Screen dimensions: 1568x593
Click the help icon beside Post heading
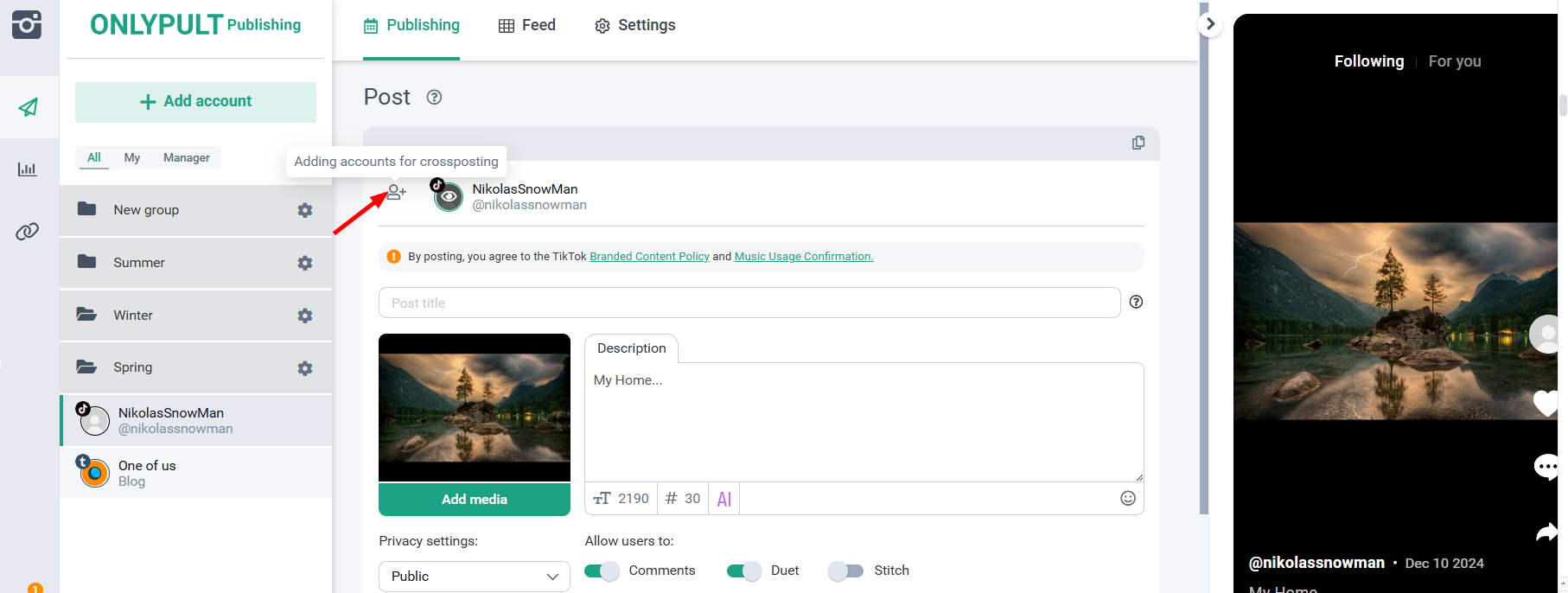[x=434, y=98]
